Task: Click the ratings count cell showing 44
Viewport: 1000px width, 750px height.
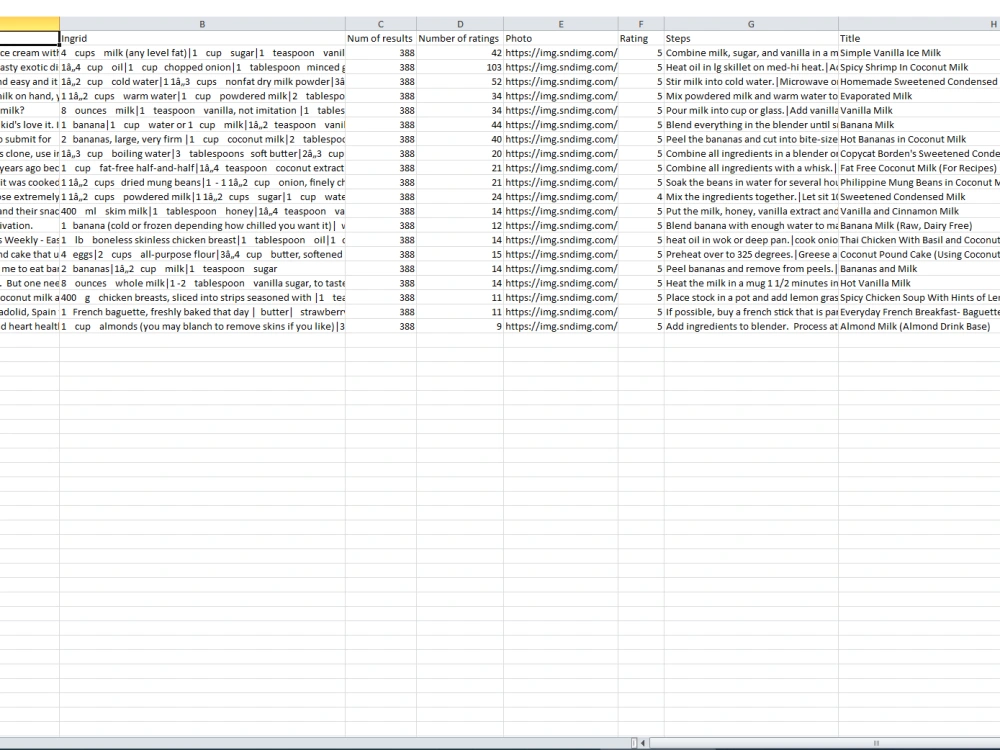Action: pyautogui.click(x=460, y=125)
